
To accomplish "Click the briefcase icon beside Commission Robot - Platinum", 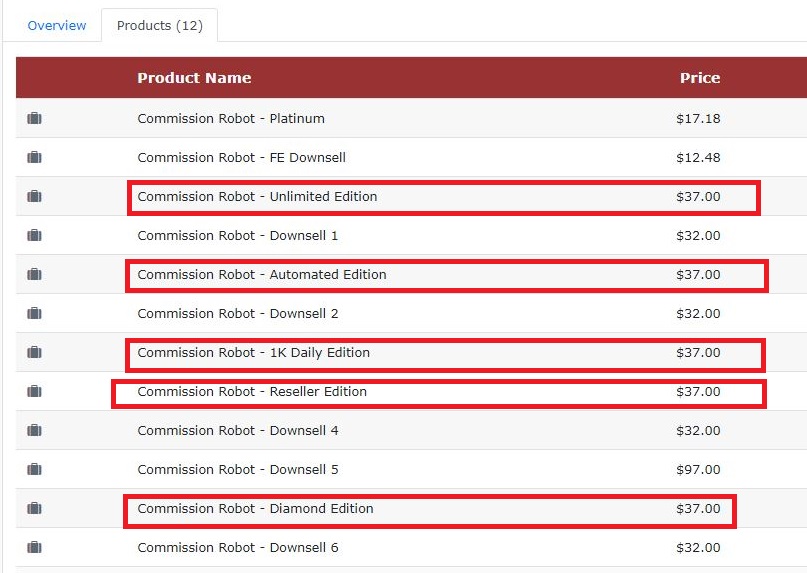I will coord(34,118).
